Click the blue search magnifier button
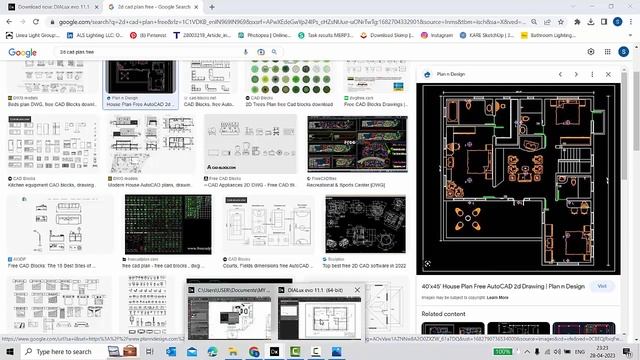Image resolution: width=640 pixels, height=360 pixels. click(274, 52)
